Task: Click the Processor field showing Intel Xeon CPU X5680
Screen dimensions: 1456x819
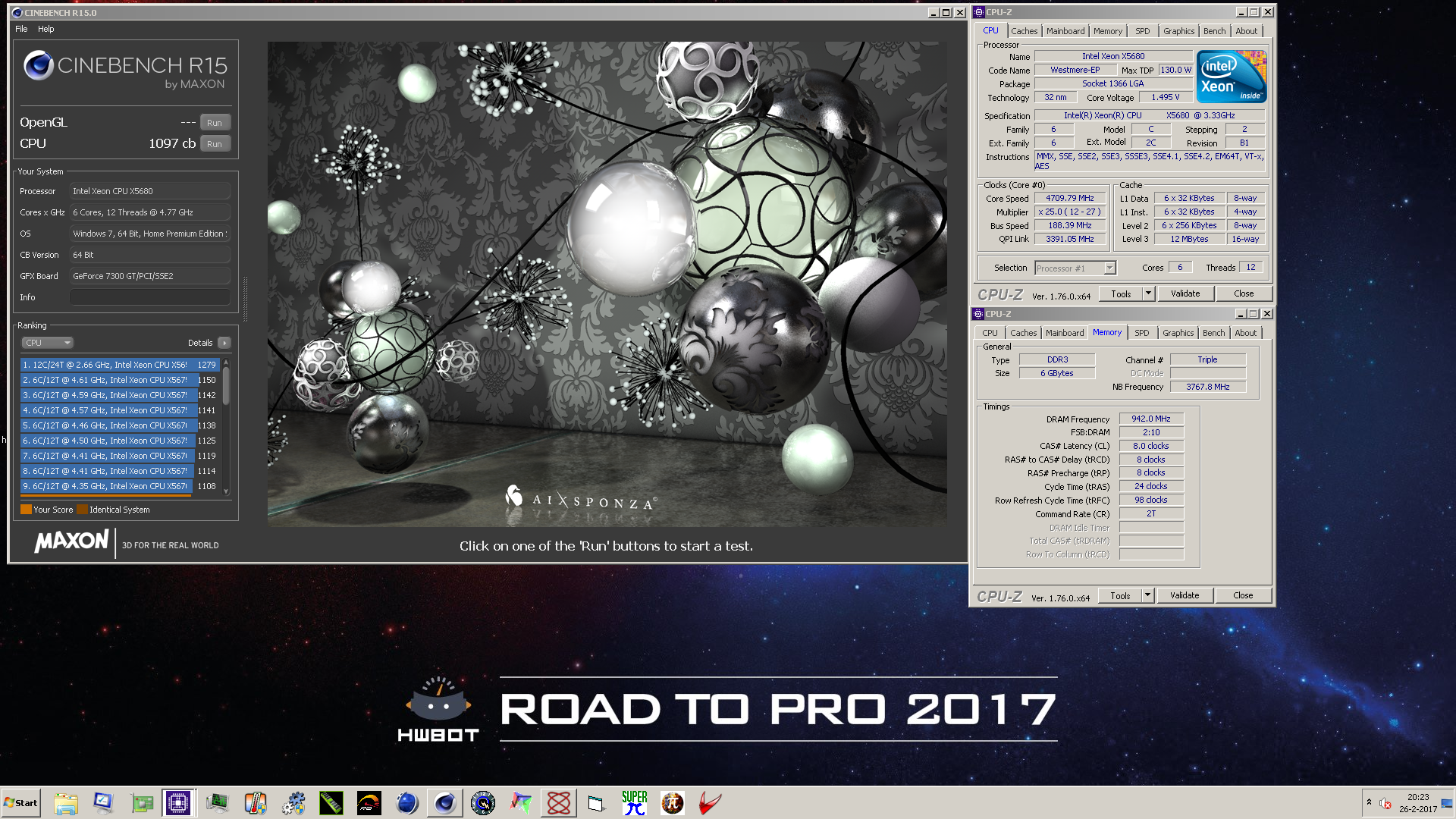Action: point(149,191)
